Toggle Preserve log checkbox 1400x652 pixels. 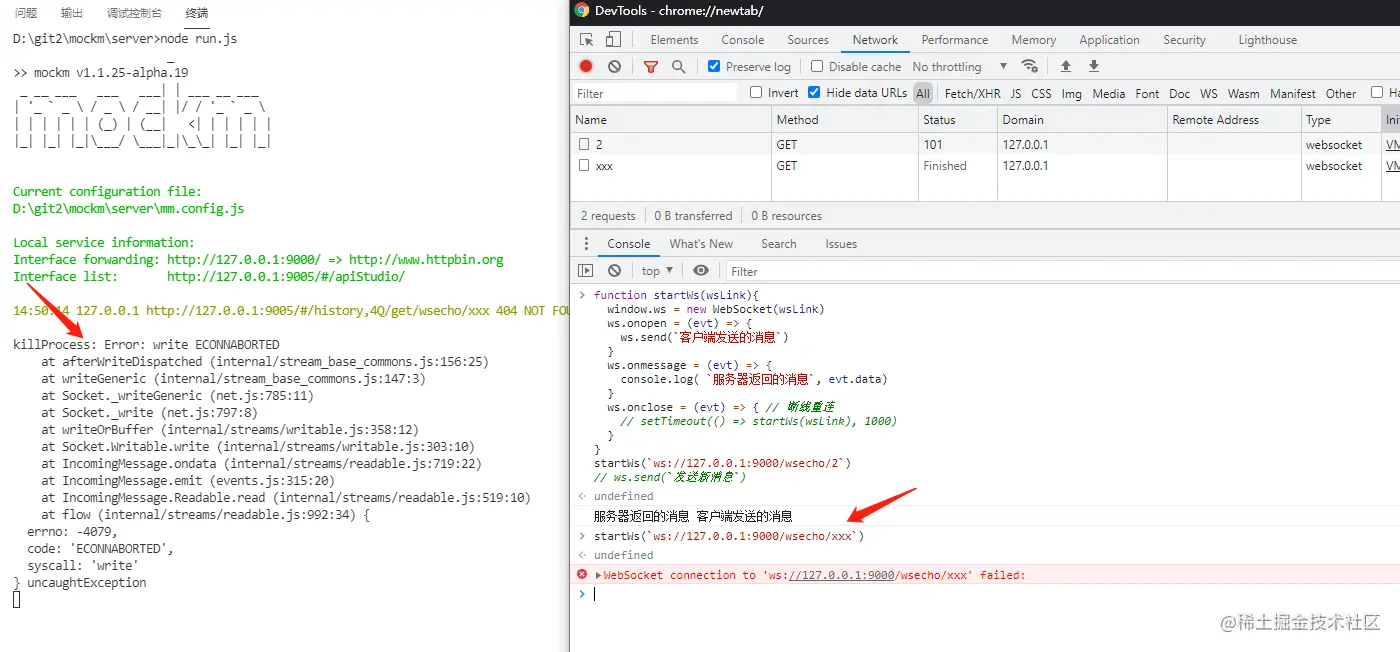click(x=714, y=66)
